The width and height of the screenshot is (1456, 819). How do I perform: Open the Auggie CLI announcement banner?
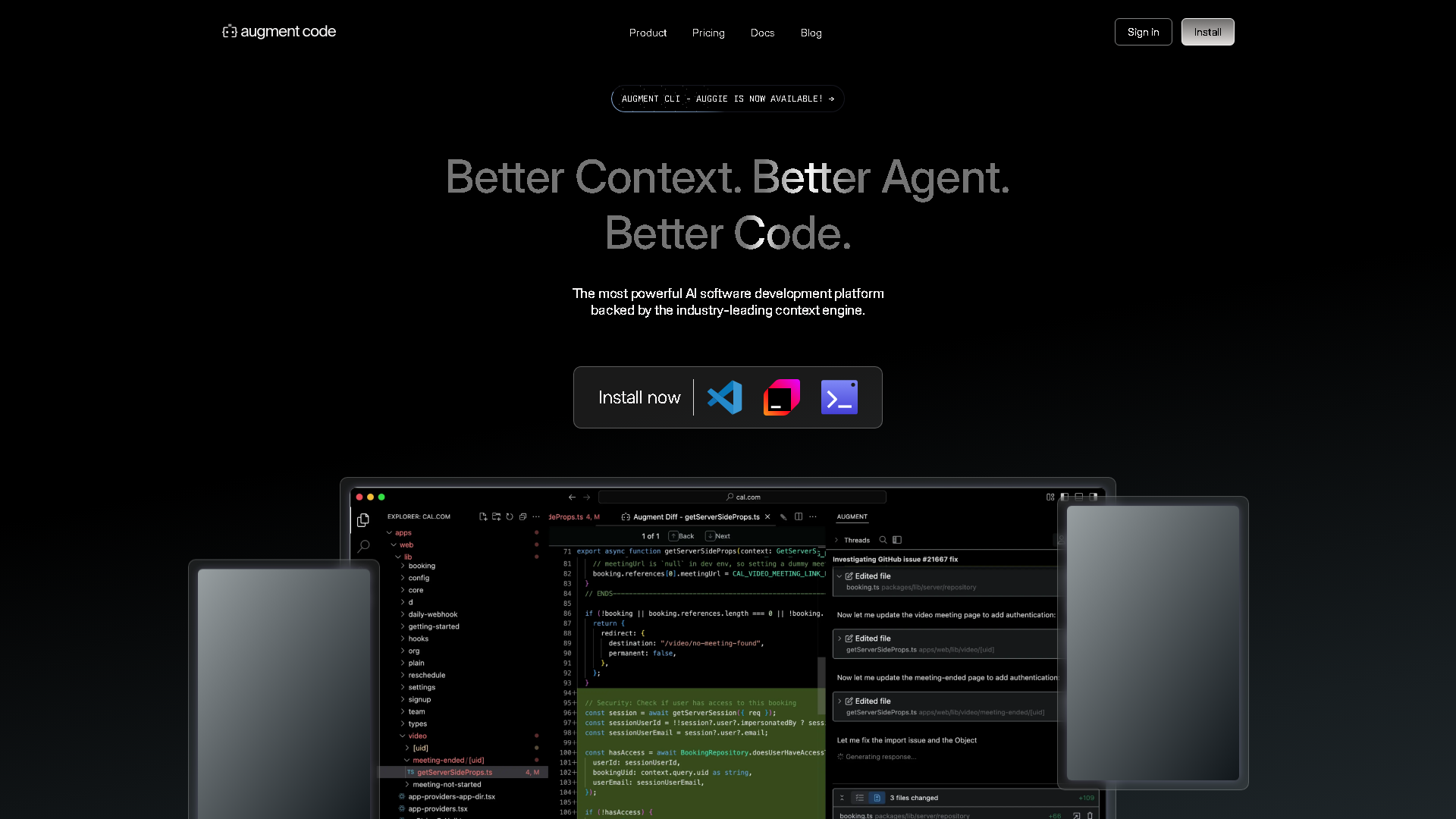click(x=727, y=99)
